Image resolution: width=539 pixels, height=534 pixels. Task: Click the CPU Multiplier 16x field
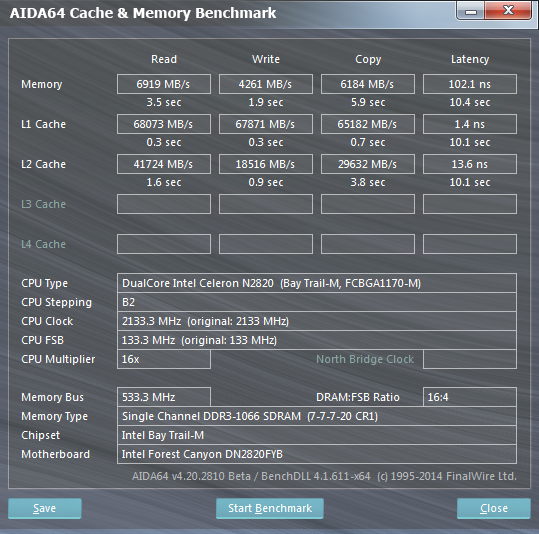pos(164,359)
